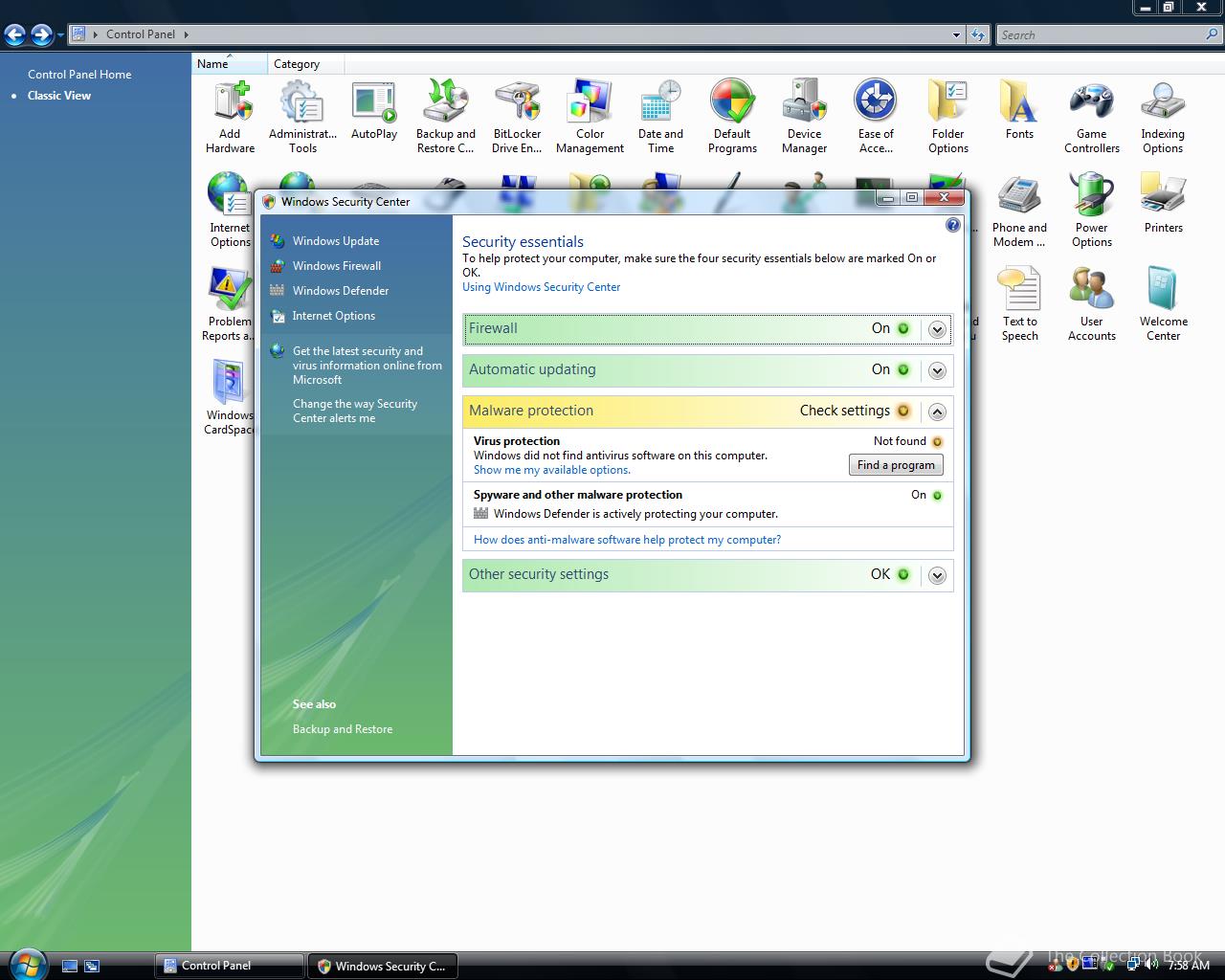
Task: Open address bar history dropdown arrow
Action: tap(956, 34)
